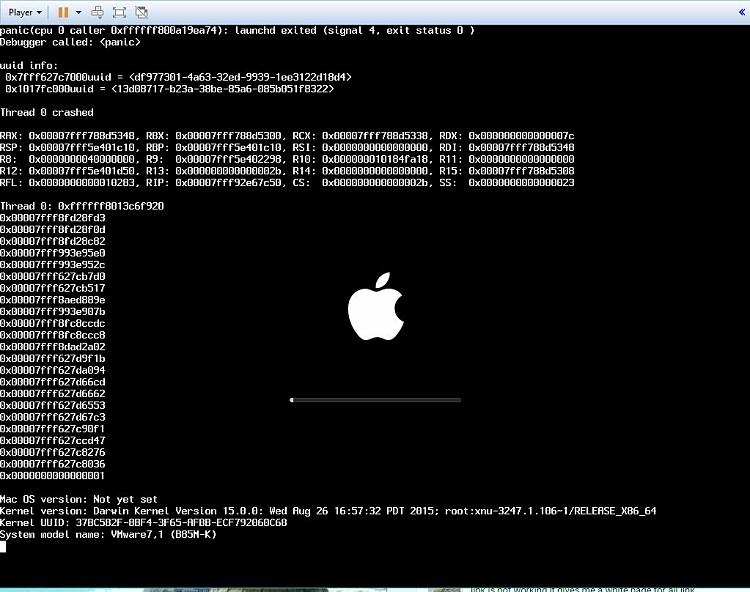This screenshot has height=592, width=750.
Task: Select 'Debugger called: <panic>' line
Action: [x=70, y=42]
